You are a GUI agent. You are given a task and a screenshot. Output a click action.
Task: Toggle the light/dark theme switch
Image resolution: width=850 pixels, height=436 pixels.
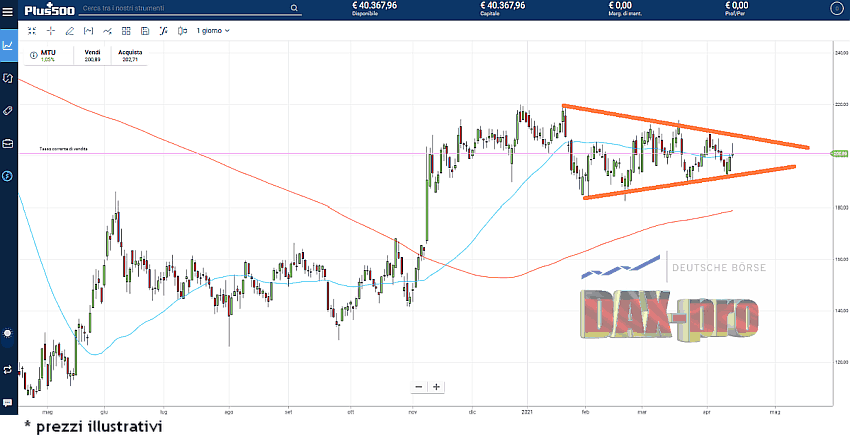[8, 337]
